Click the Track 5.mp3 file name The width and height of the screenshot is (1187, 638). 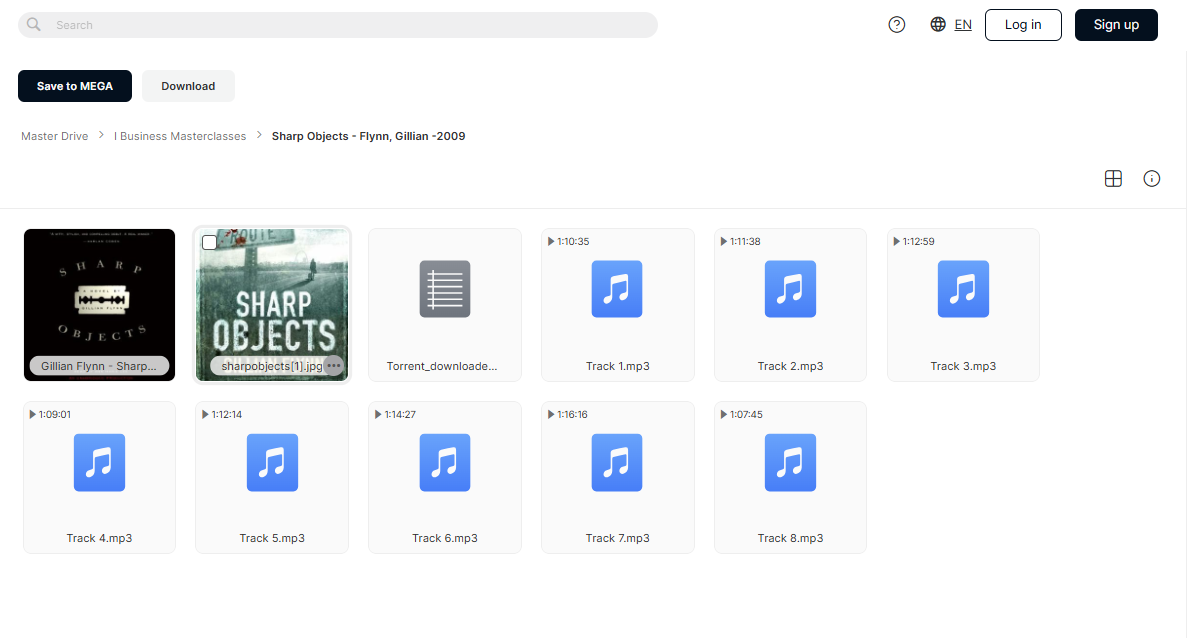click(273, 538)
